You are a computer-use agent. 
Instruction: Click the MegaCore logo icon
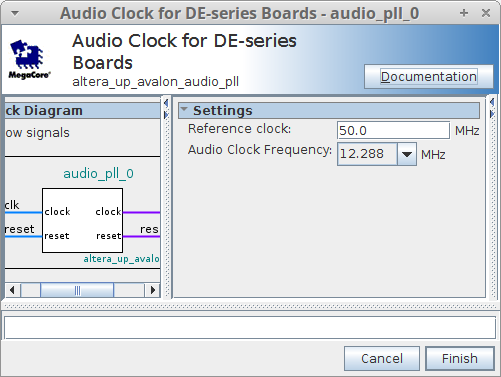tap(29, 59)
